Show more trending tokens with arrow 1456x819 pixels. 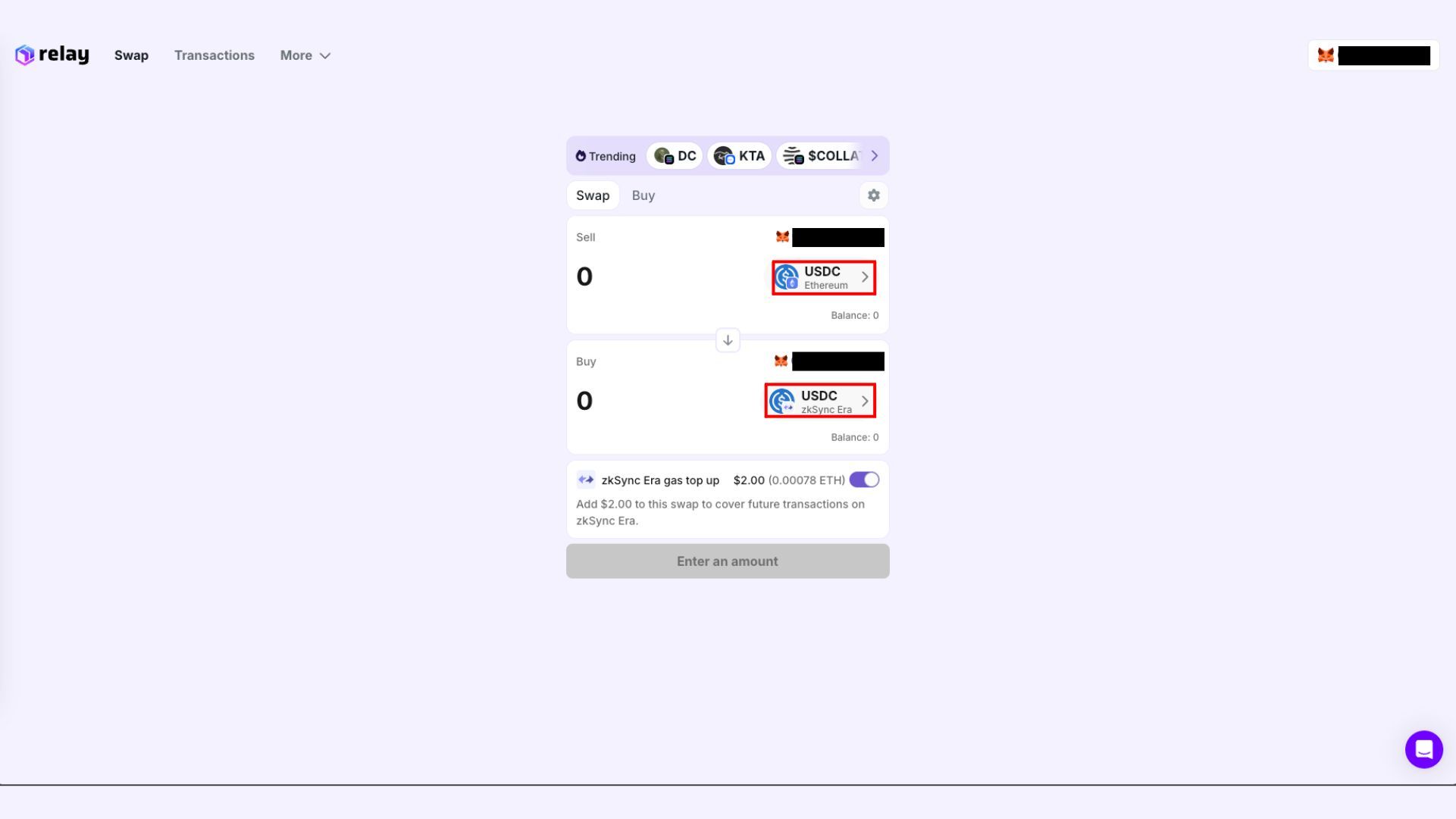point(875,156)
